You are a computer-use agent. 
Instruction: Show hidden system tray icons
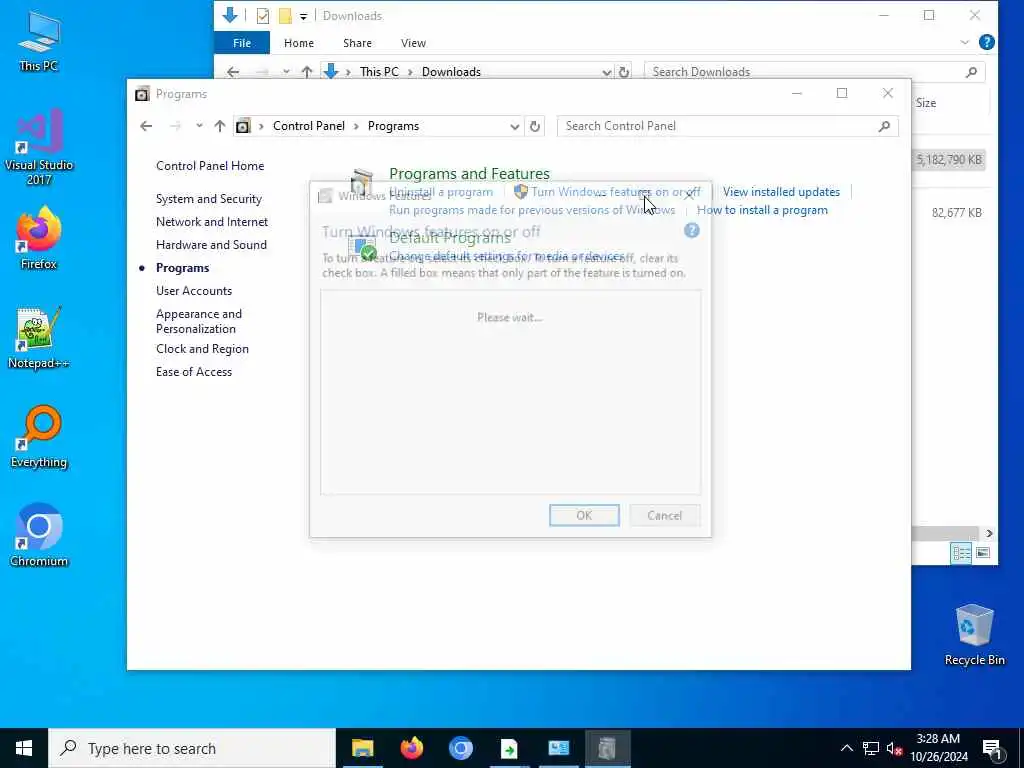846,748
